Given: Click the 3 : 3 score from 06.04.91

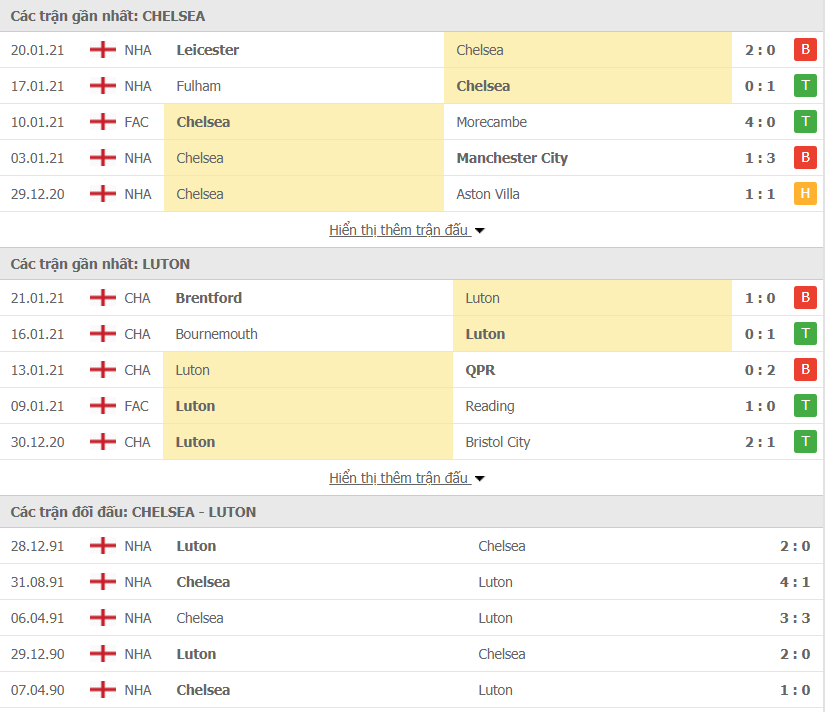Looking at the screenshot, I should pos(795,618).
